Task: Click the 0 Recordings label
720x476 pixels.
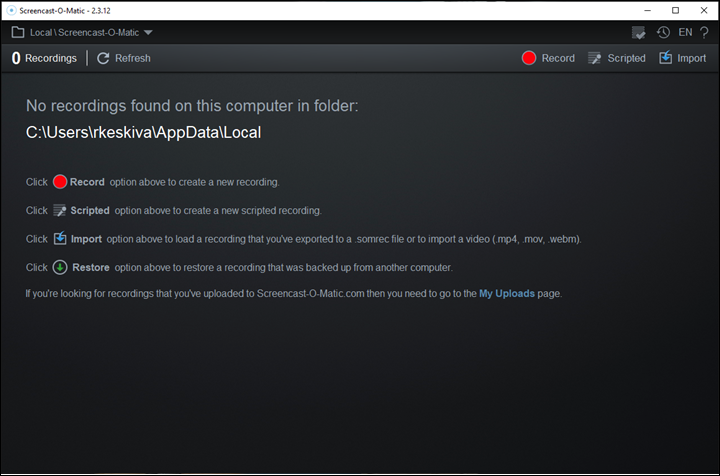Action: pyautogui.click(x=44, y=58)
